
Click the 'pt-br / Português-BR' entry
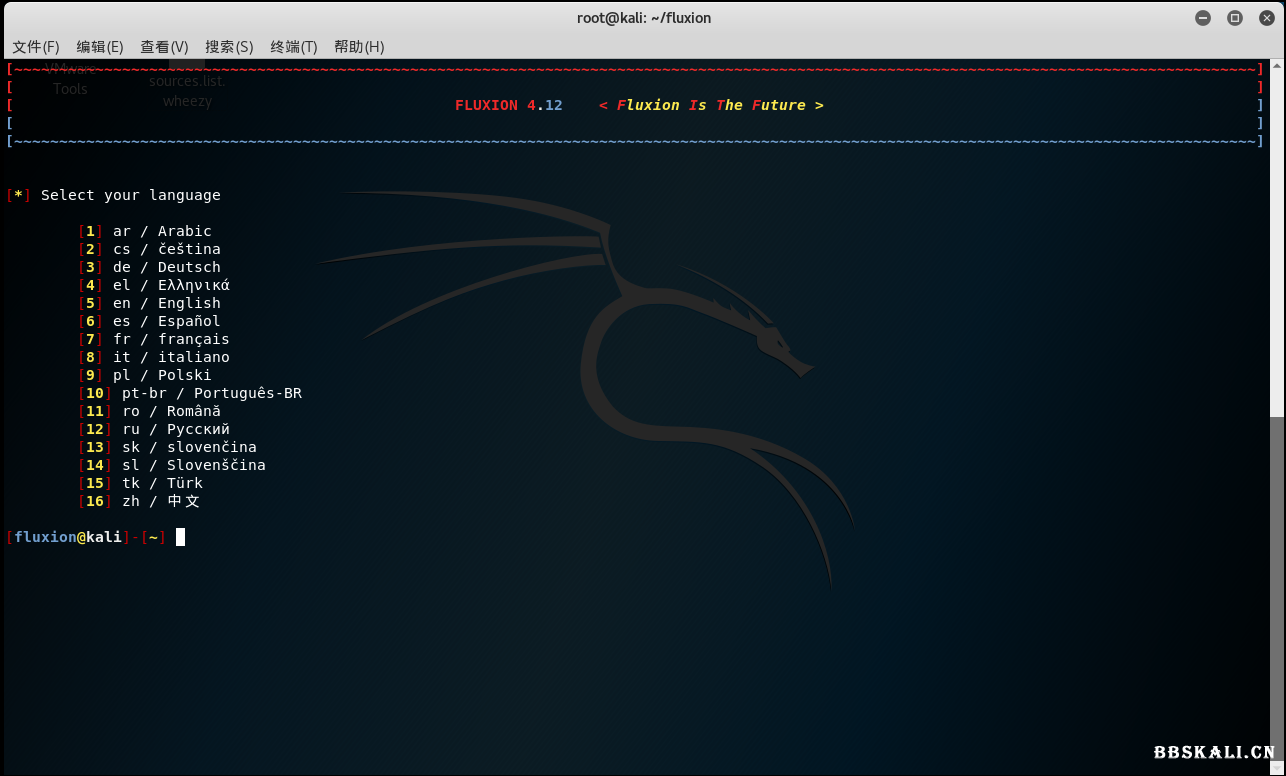pos(211,393)
